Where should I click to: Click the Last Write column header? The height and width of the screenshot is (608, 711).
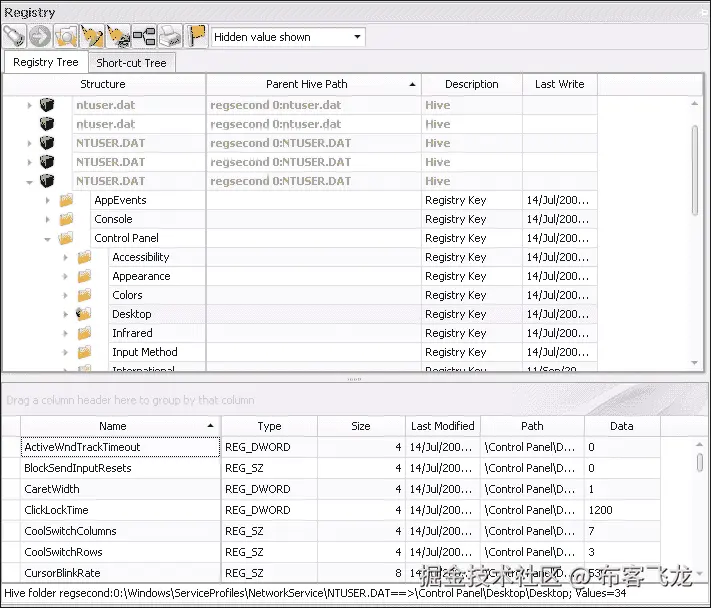(560, 84)
